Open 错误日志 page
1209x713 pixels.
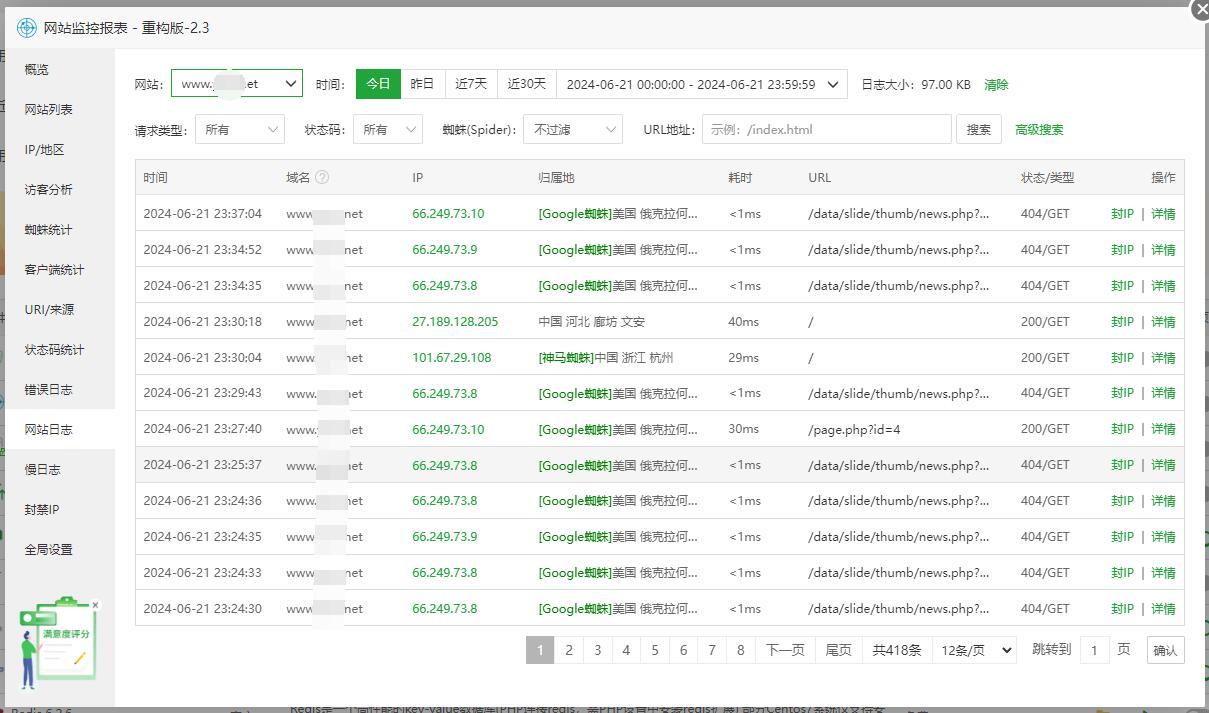click(59, 390)
